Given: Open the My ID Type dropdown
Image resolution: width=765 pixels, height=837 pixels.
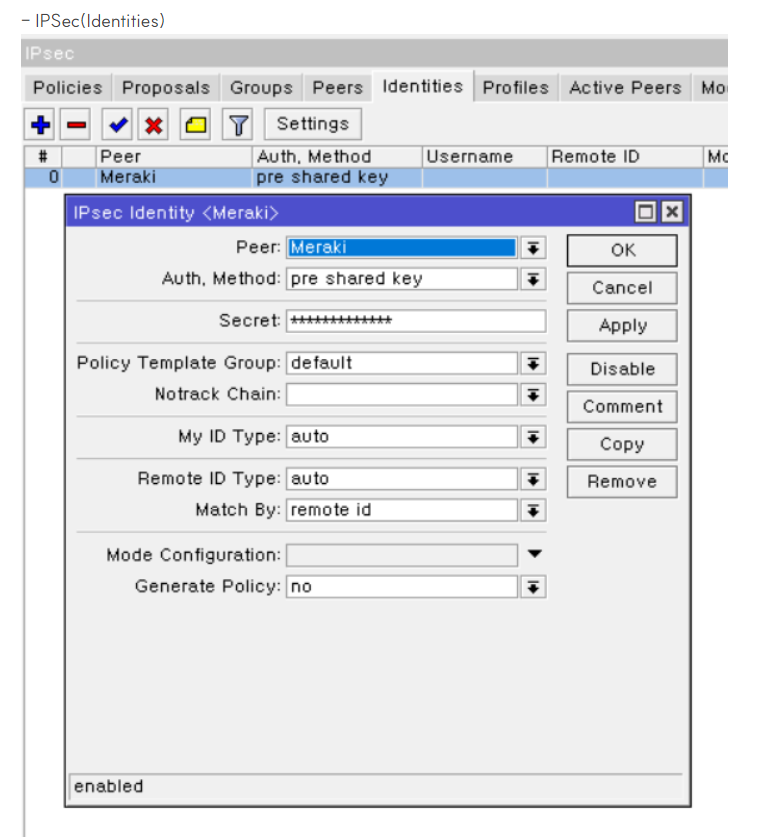Looking at the screenshot, I should 533,437.
